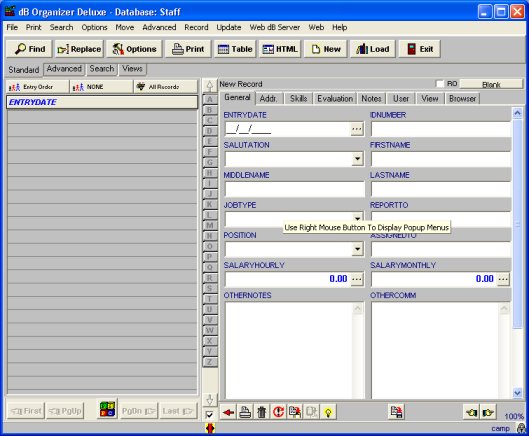Select the Advanced toolbar tab

coord(64,69)
